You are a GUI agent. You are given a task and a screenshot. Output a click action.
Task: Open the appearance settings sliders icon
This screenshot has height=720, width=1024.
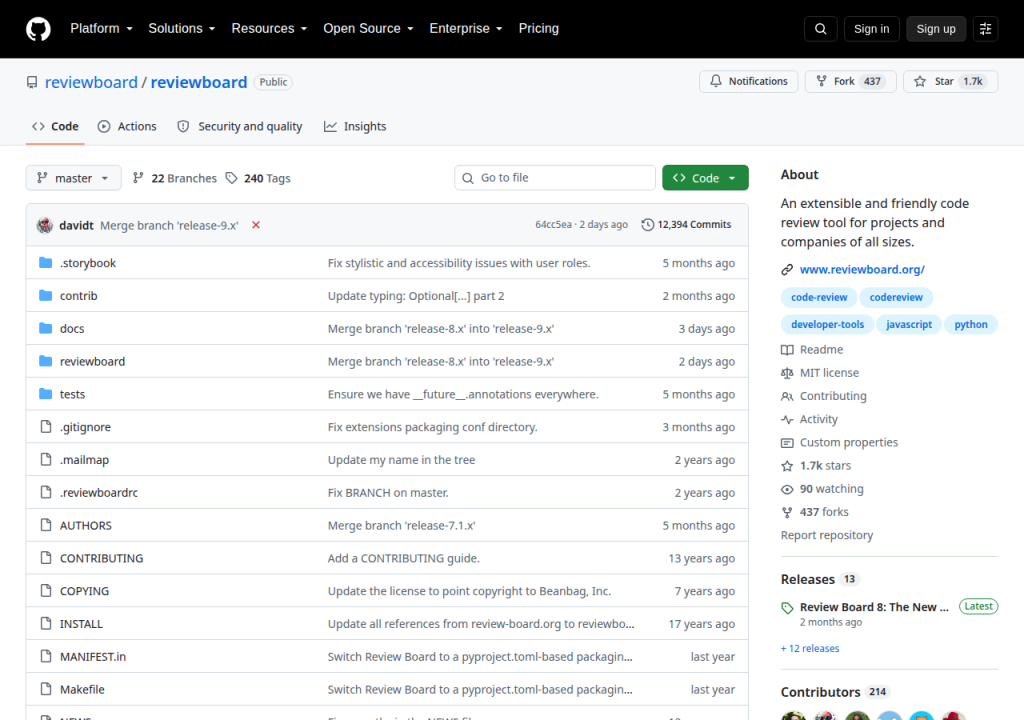[985, 29]
